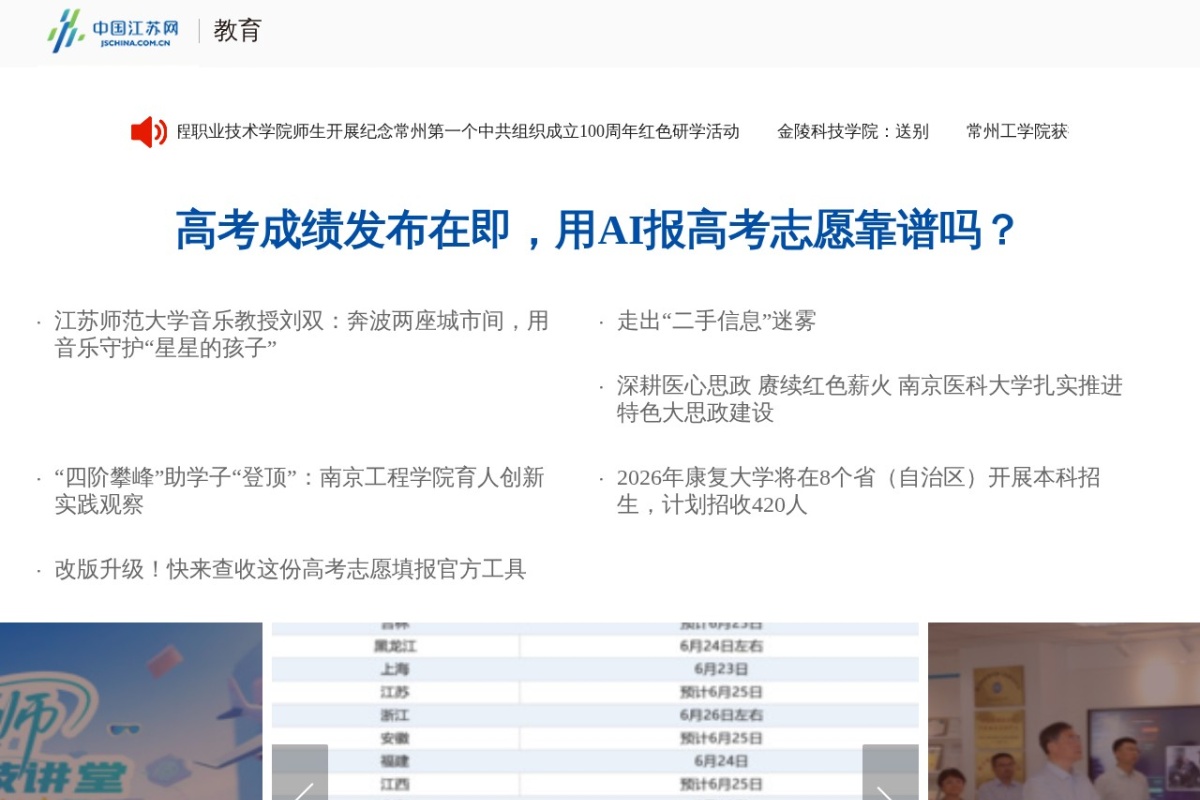Open ticker item 常州工学院获

point(1017,131)
